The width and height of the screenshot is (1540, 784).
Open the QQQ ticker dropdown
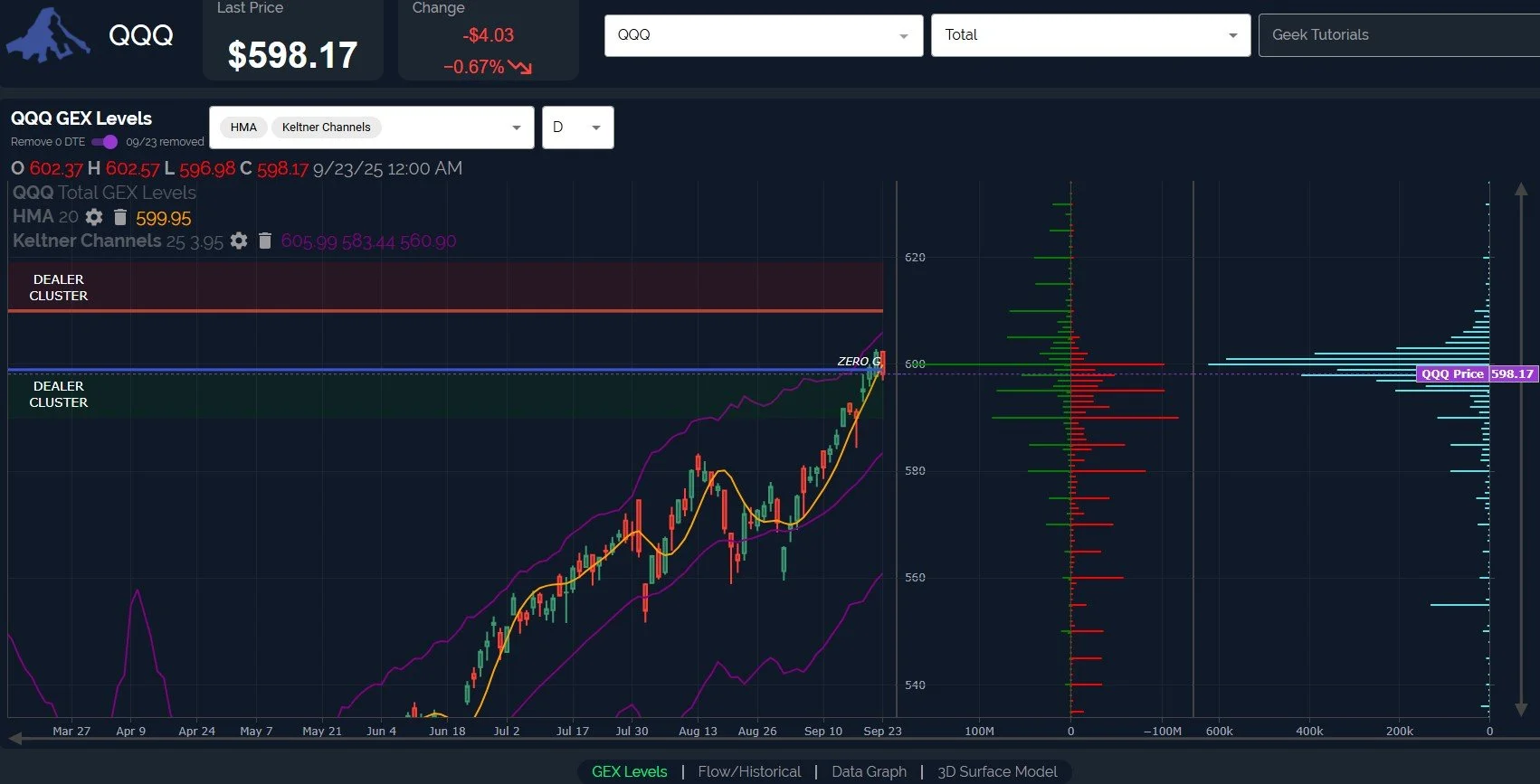pyautogui.click(x=764, y=35)
